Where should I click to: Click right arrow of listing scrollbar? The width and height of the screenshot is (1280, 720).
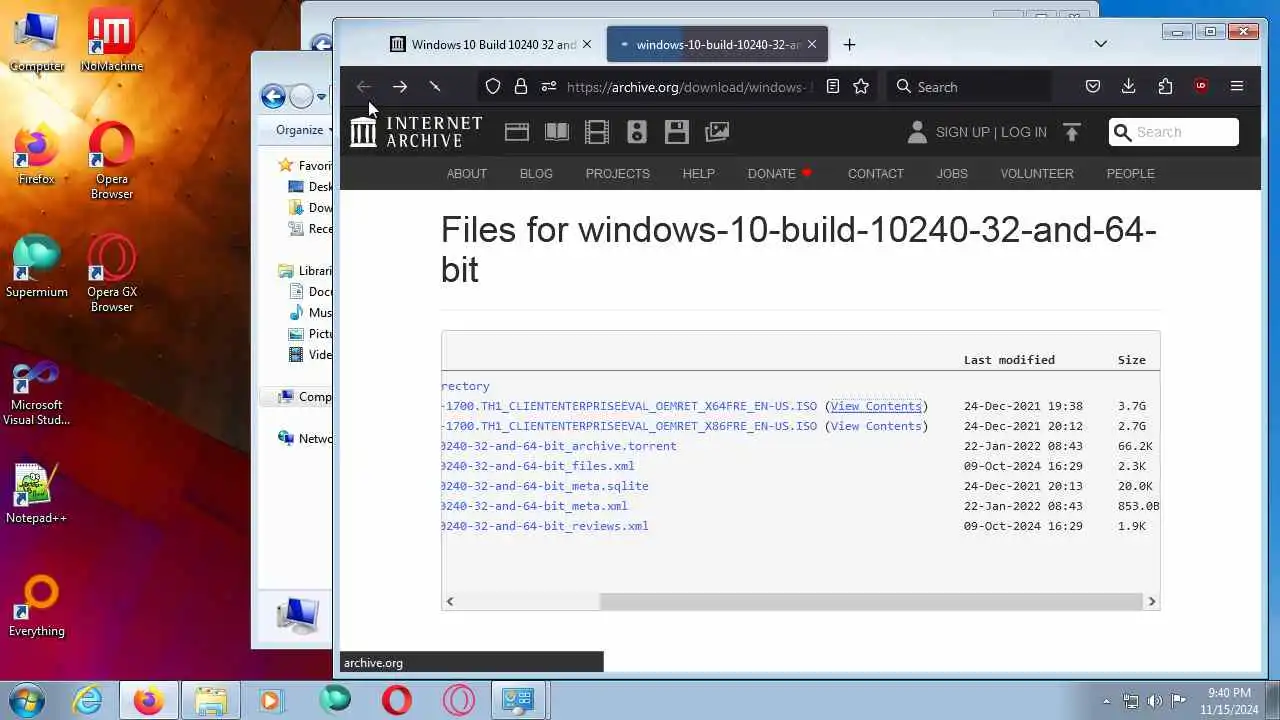[x=1152, y=601]
